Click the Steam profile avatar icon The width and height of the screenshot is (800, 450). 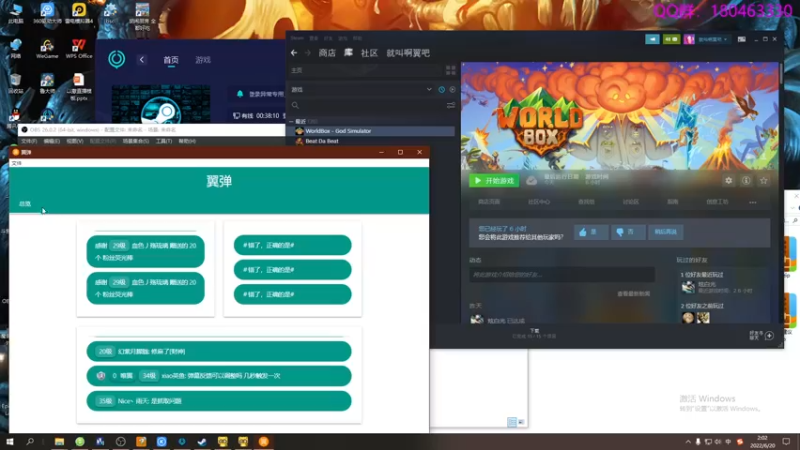pyautogui.click(x=689, y=39)
